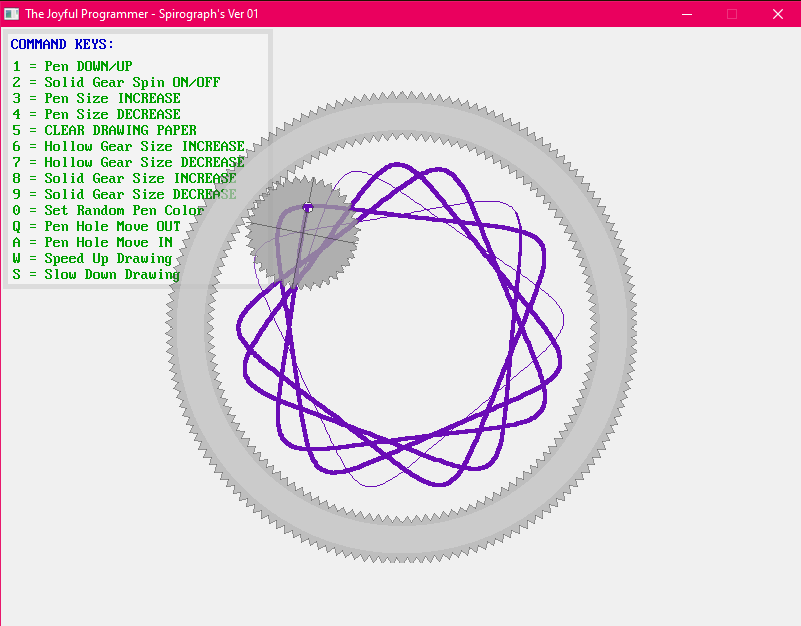This screenshot has height=626, width=801.
Task: Click the small dark solid gear
Action: 302,233
